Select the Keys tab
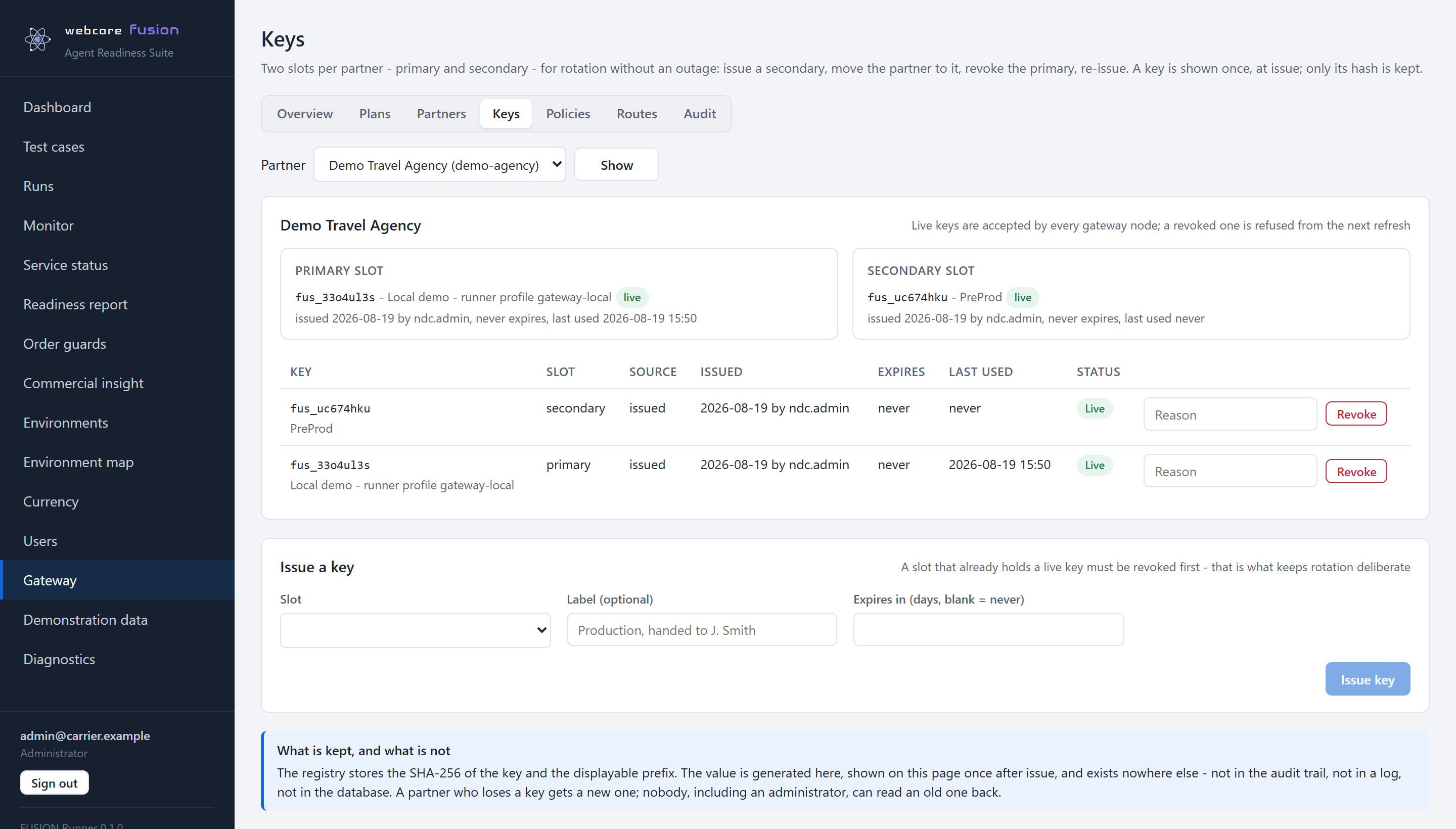 (506, 114)
